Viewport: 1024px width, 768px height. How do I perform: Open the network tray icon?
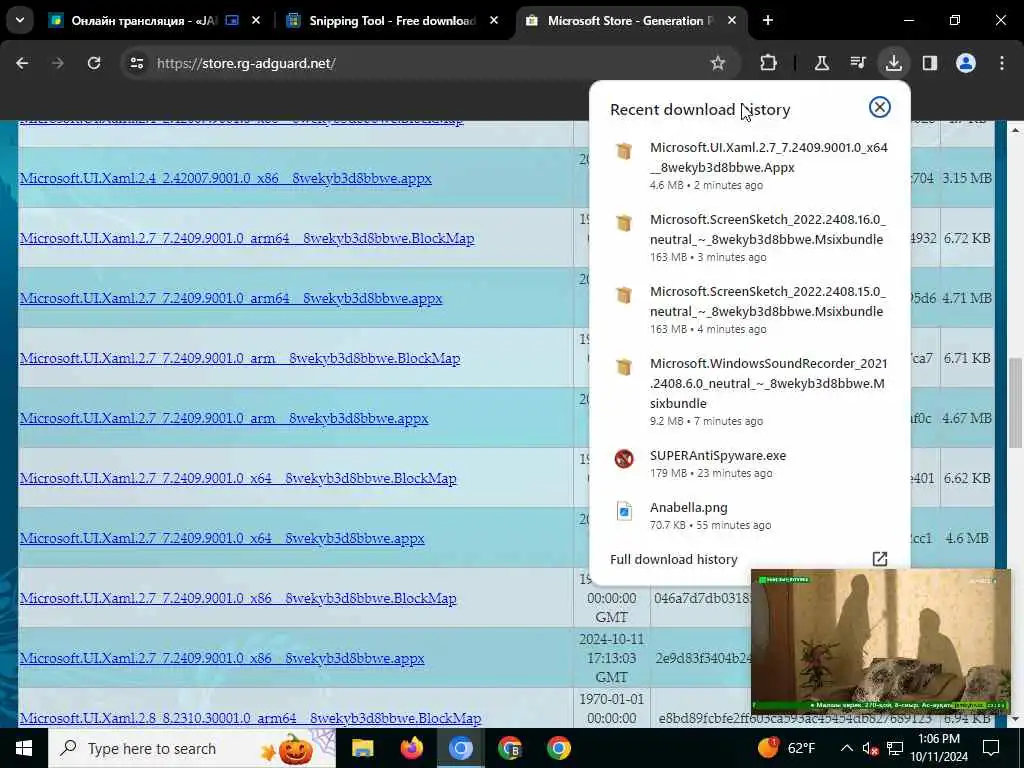click(x=895, y=748)
